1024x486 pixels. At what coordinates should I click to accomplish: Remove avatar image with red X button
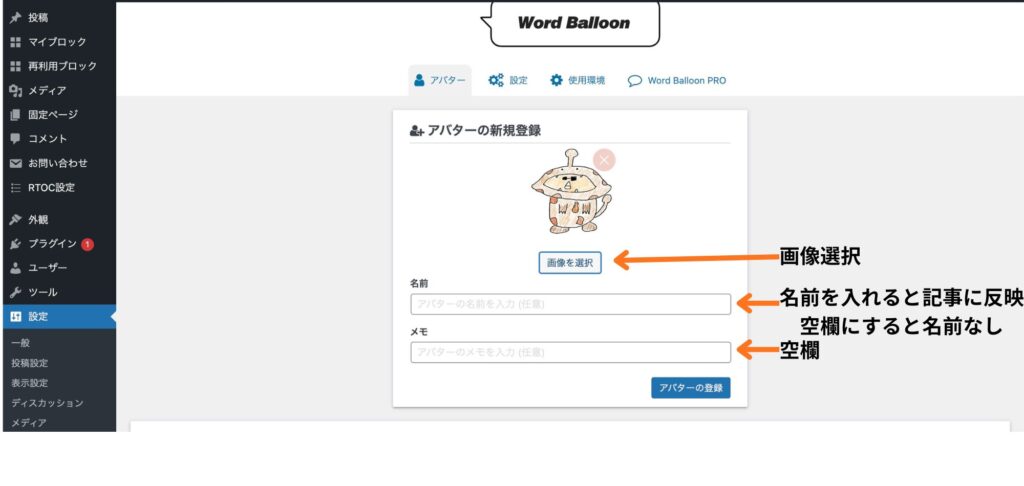click(x=604, y=160)
